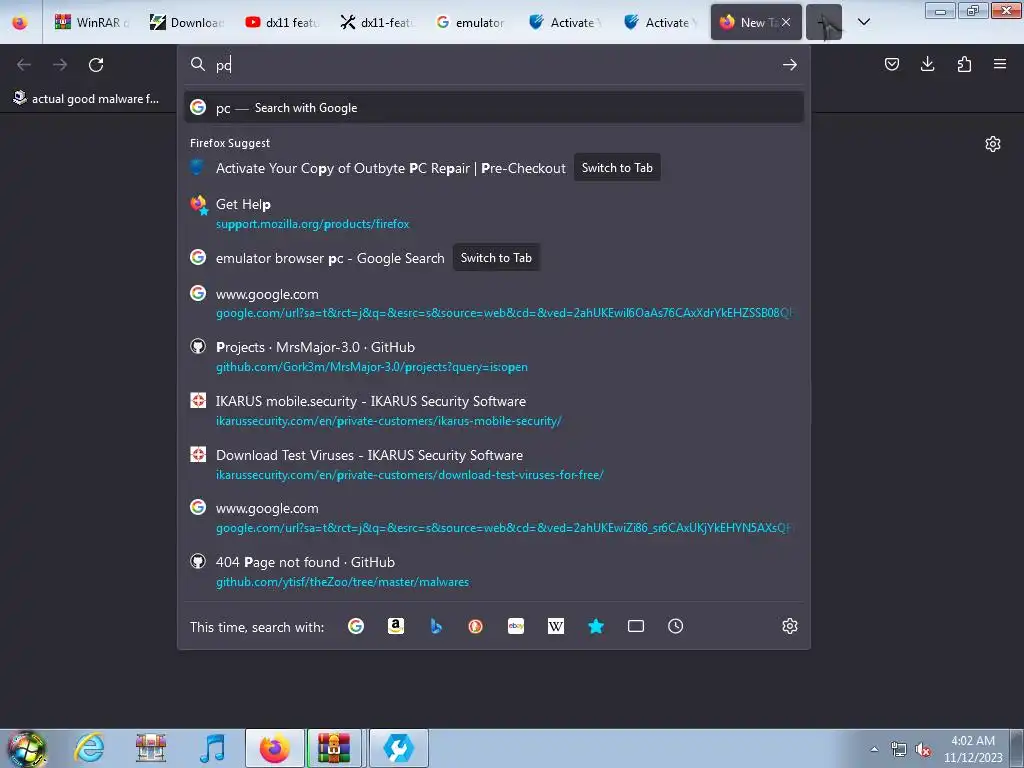The width and height of the screenshot is (1024, 768).
Task: Reload the current page
Action: (x=96, y=65)
